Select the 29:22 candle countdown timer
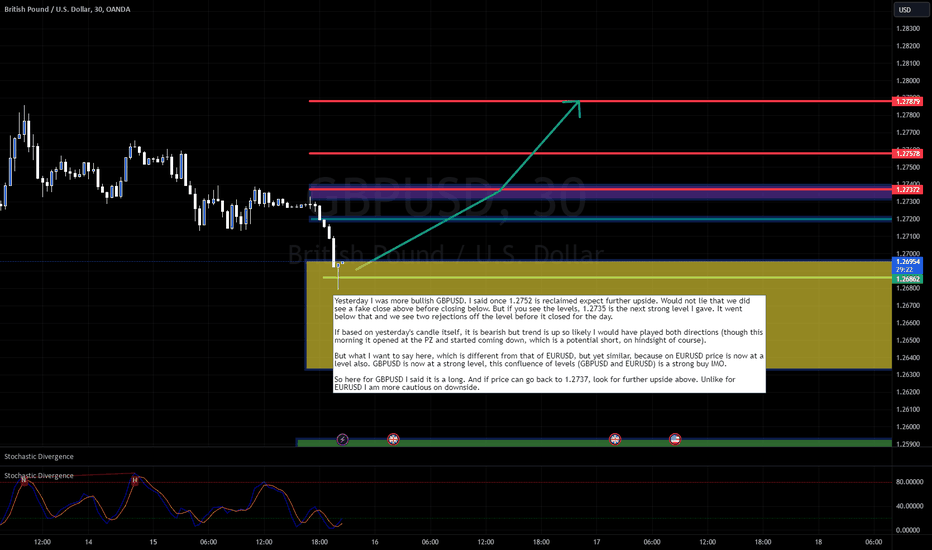Viewport: 932px width, 550px height. coord(904,270)
